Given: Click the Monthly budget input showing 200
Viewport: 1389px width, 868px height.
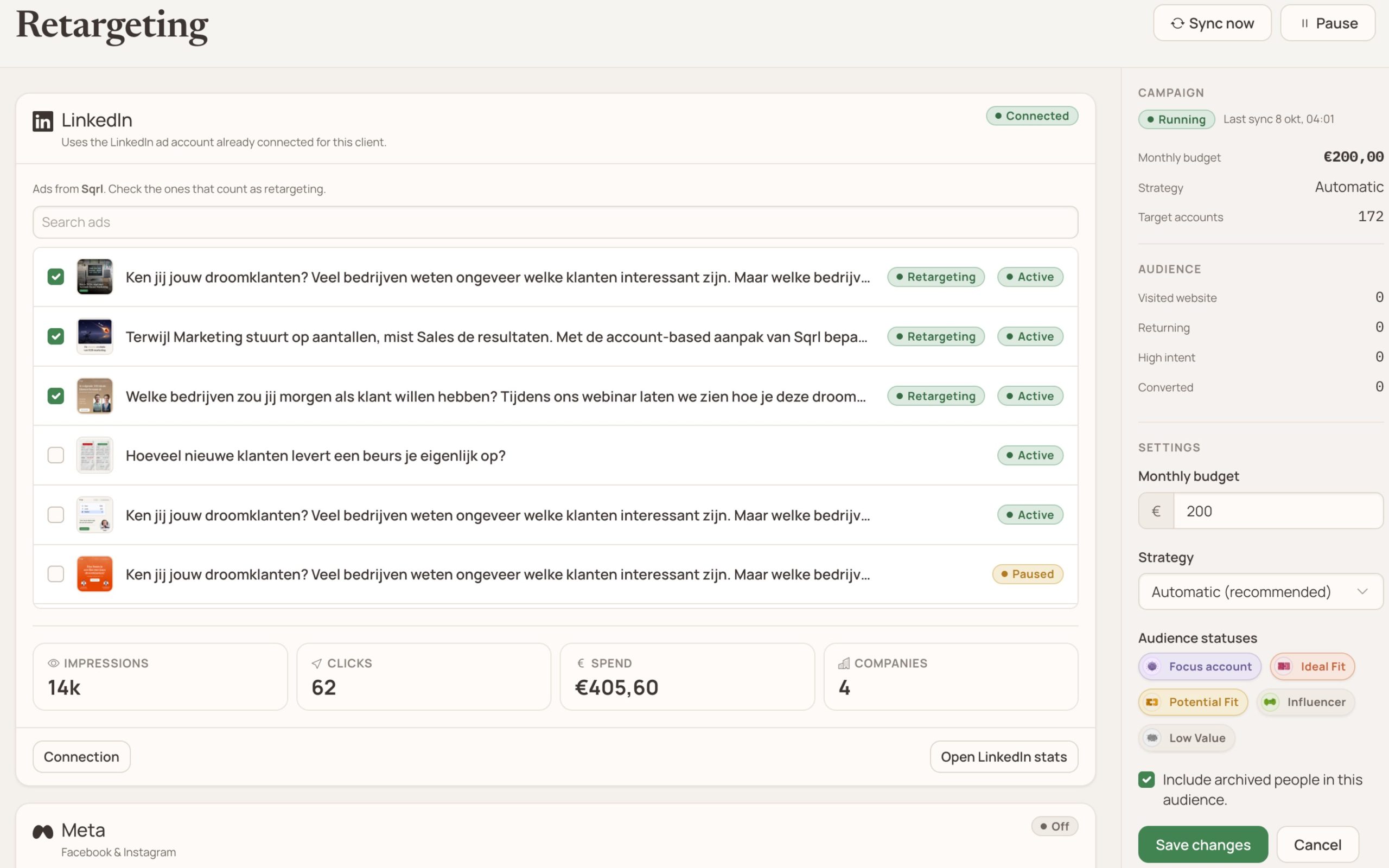Looking at the screenshot, I should [1278, 511].
